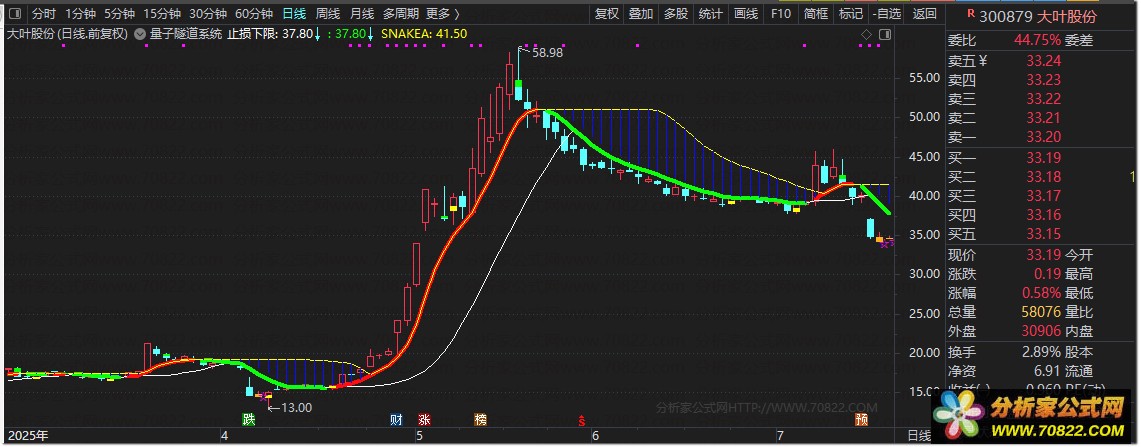Select the 15分钟 period
Image resolution: width=1141 pixels, height=447 pixels.
click(162, 13)
